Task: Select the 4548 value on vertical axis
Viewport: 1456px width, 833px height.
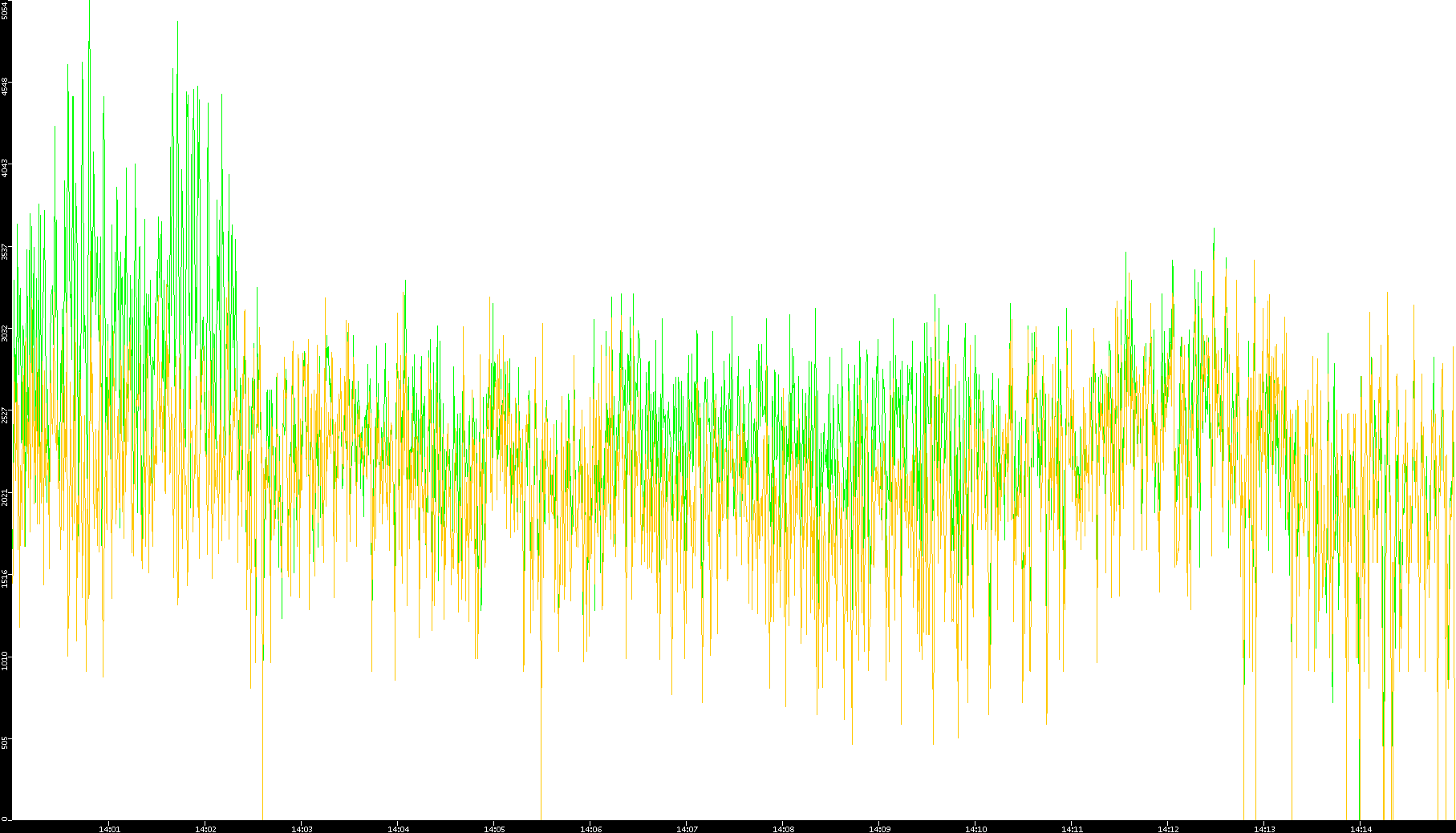Action: click(x=5, y=87)
